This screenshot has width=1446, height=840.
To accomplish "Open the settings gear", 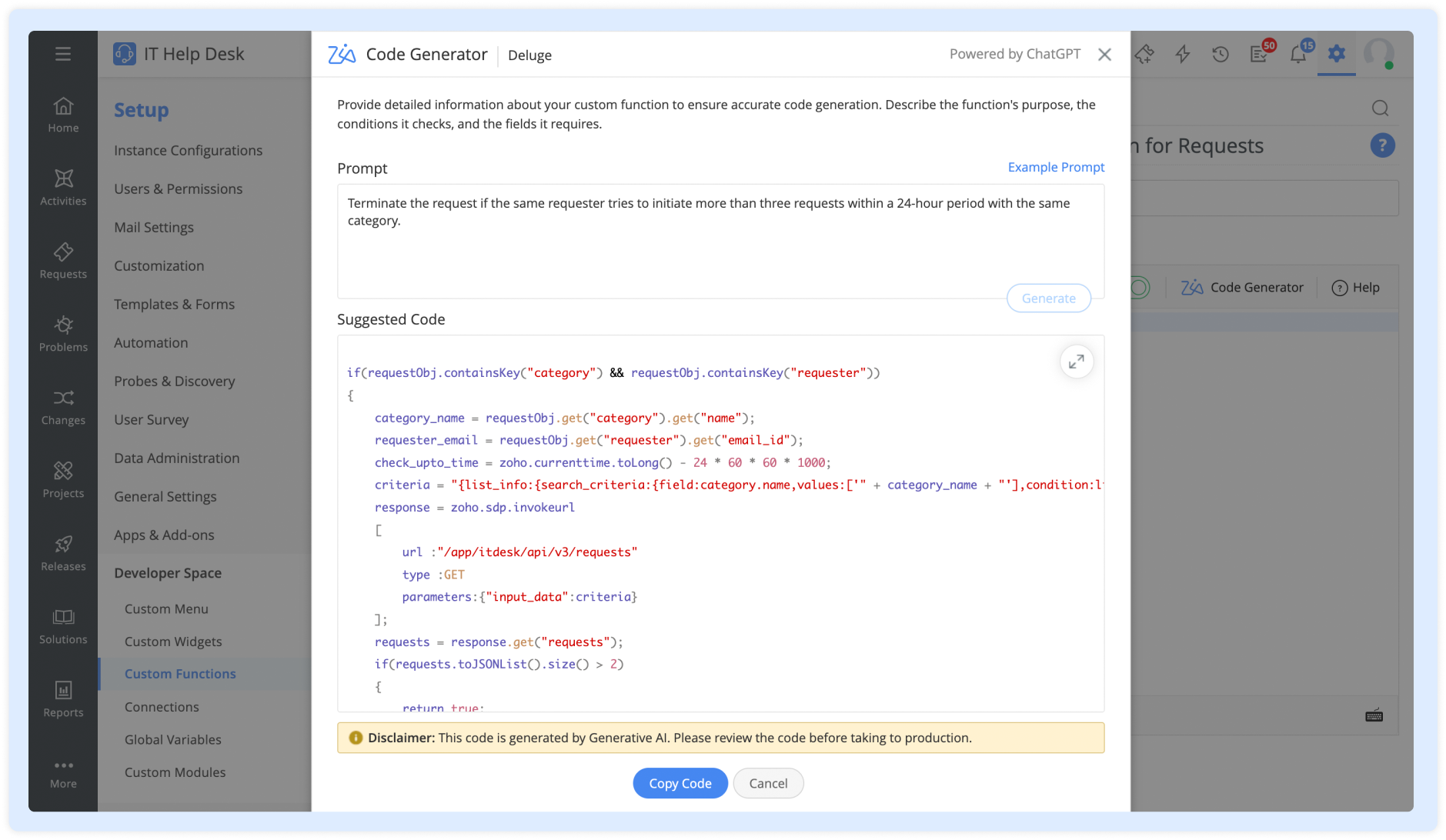I will tap(1337, 55).
